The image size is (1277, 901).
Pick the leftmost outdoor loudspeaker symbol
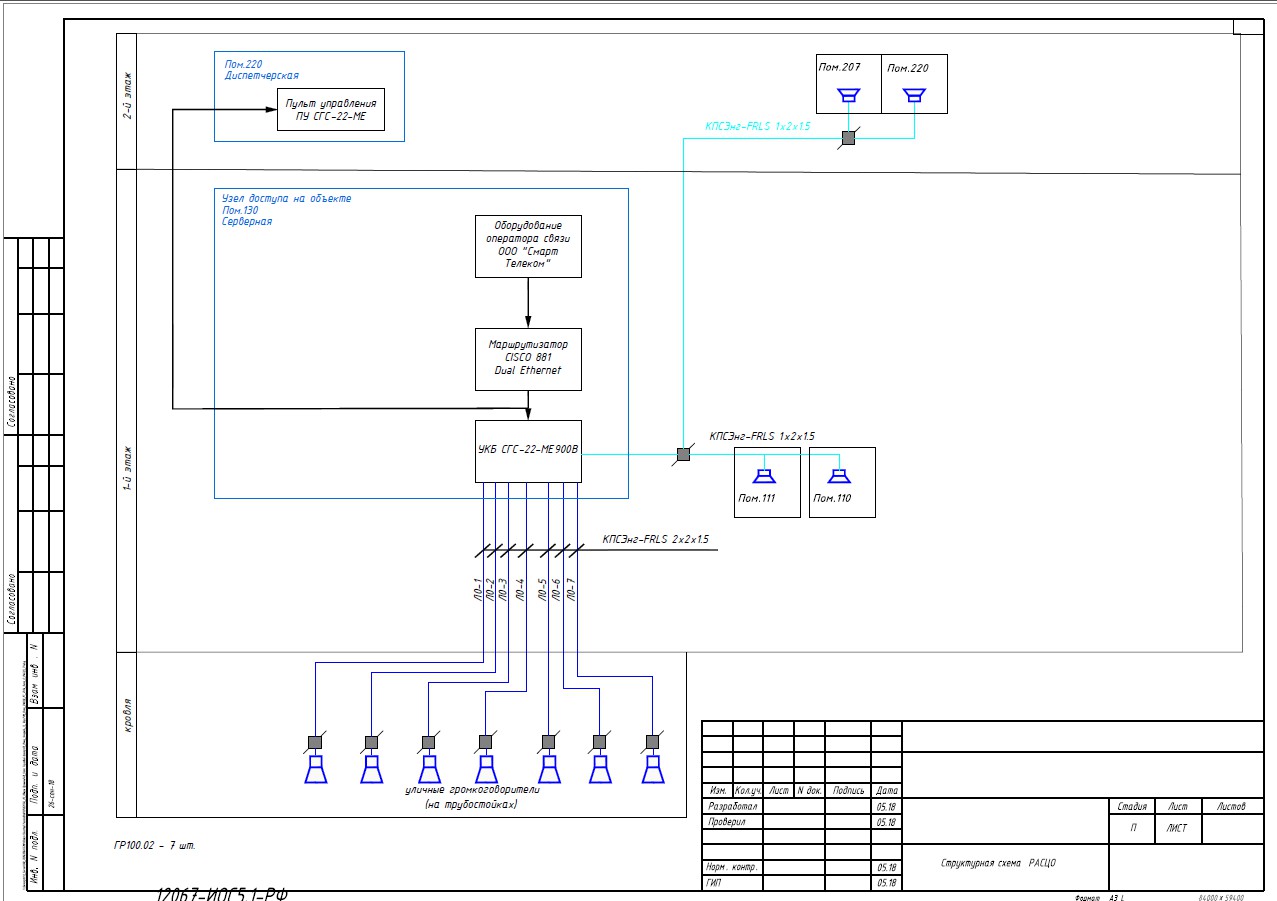coord(315,770)
